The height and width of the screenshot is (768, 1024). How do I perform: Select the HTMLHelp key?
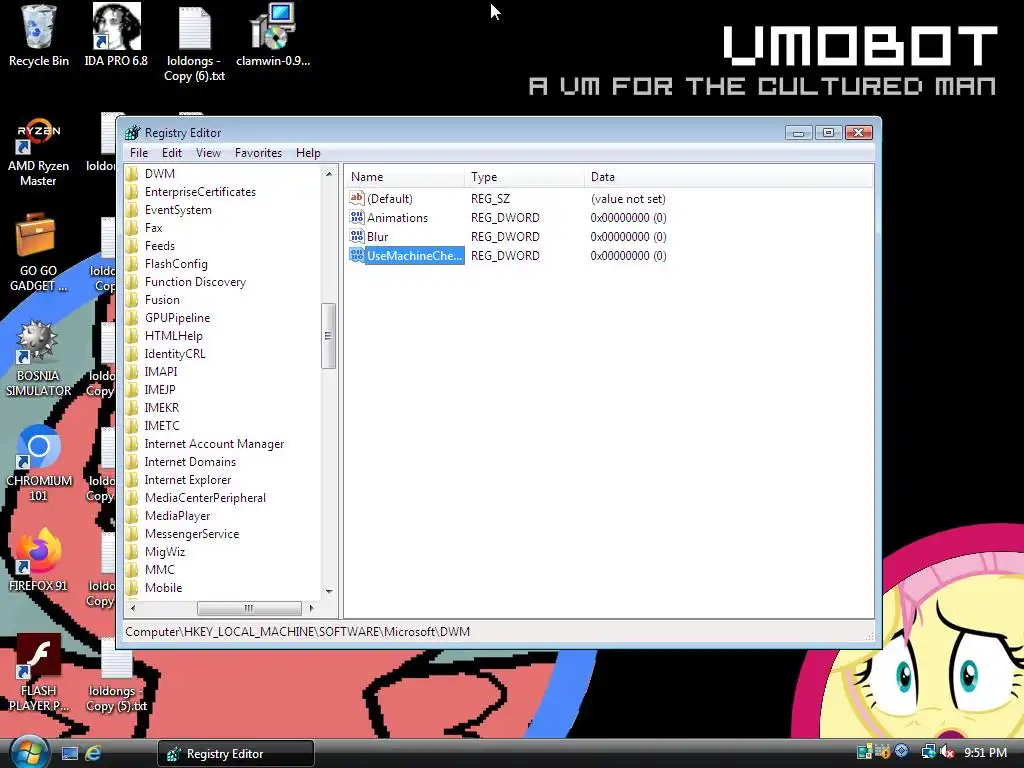pos(173,336)
